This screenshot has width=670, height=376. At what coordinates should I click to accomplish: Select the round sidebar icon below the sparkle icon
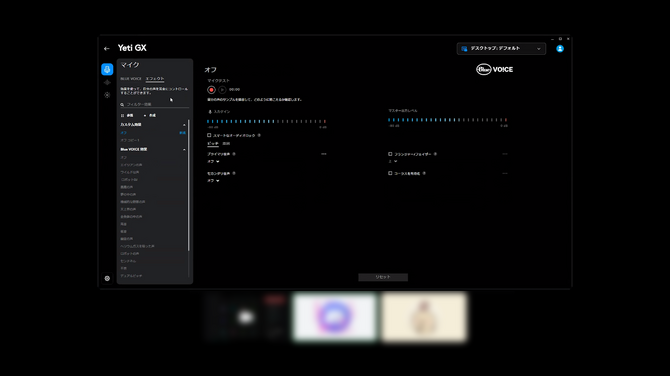pyautogui.click(x=107, y=95)
